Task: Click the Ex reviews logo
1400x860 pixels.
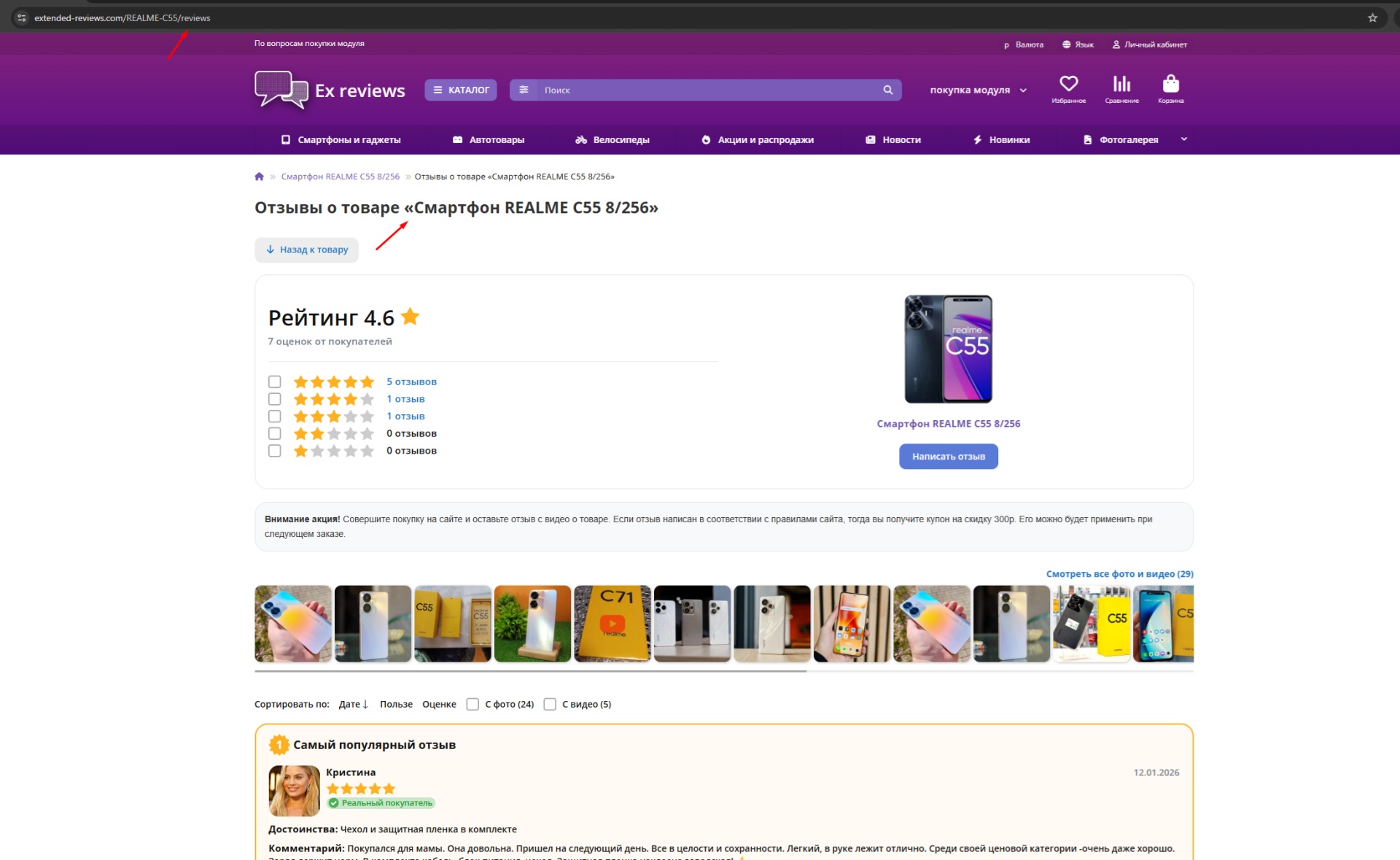Action: pos(330,90)
